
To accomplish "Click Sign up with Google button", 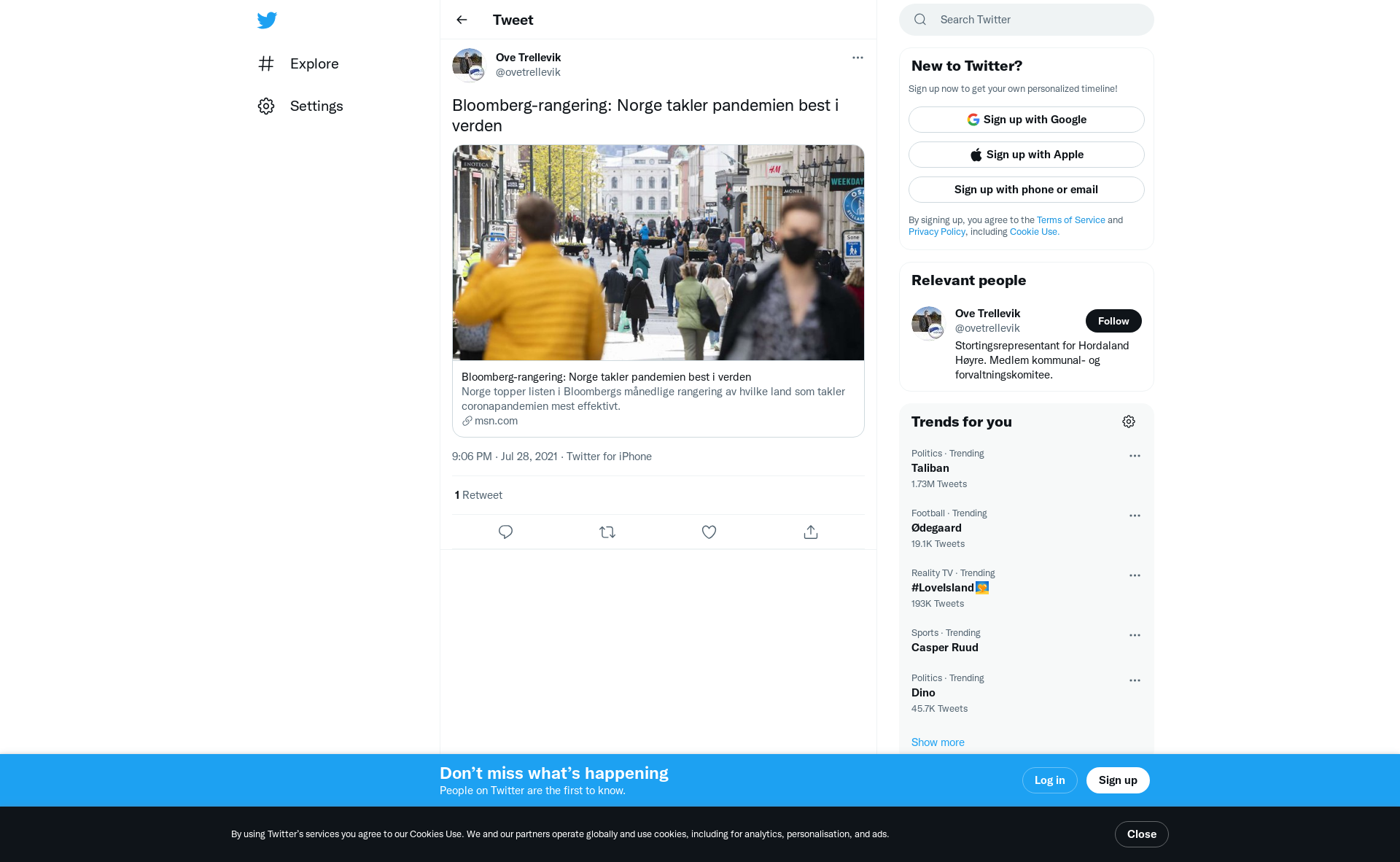I will [1026, 120].
